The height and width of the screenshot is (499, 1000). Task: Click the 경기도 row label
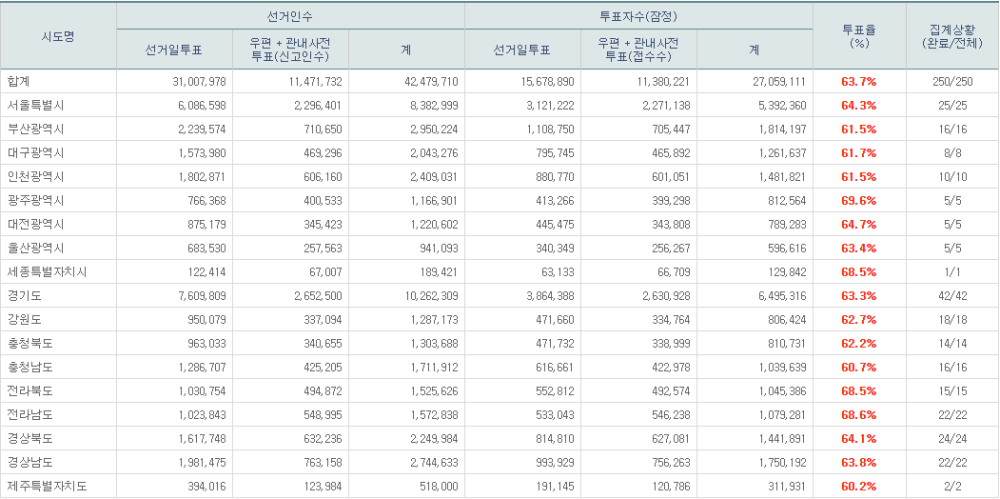point(25,295)
